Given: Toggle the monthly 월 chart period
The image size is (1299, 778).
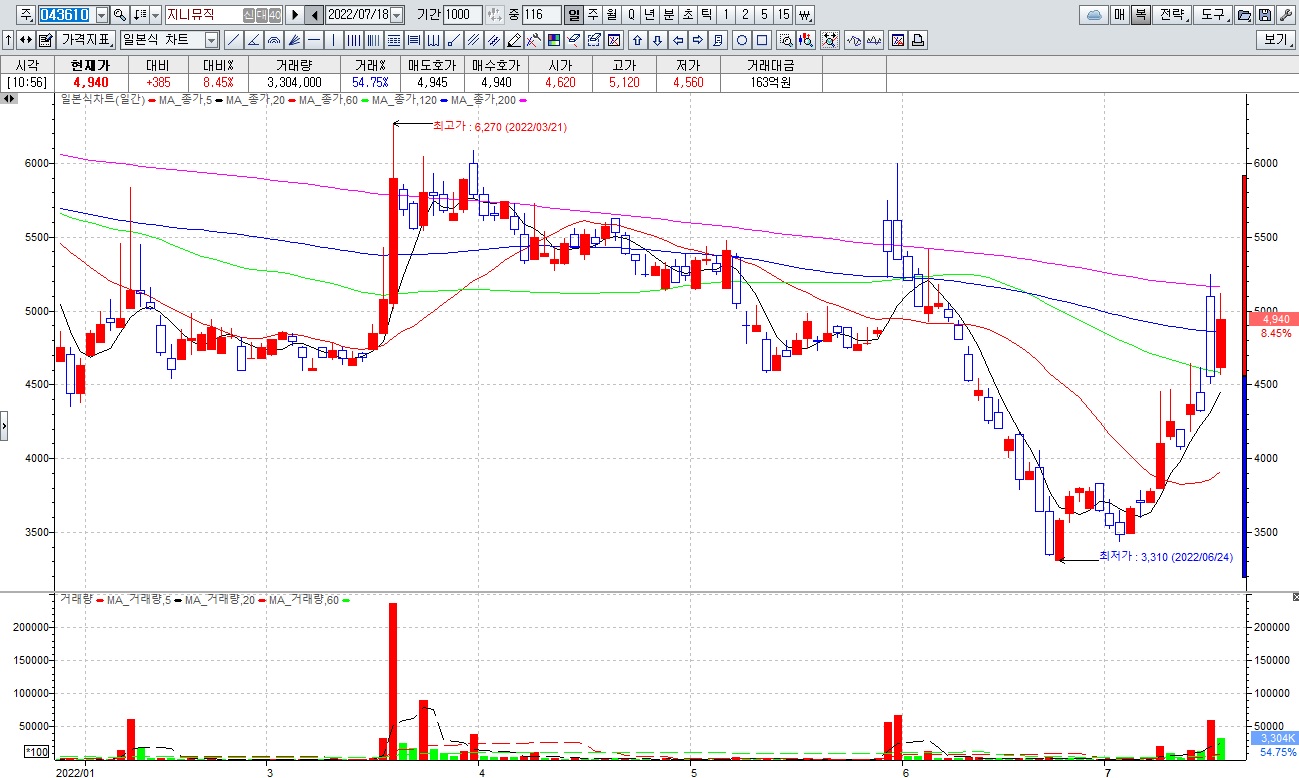Looking at the screenshot, I should pos(612,15).
